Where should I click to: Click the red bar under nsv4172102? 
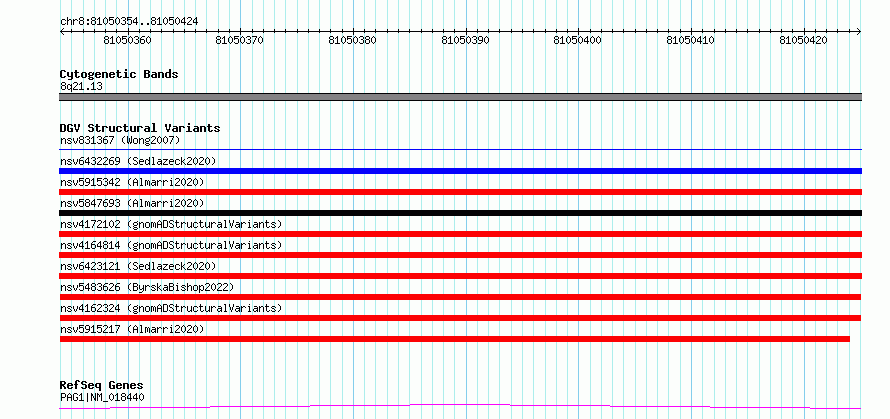pos(460,234)
